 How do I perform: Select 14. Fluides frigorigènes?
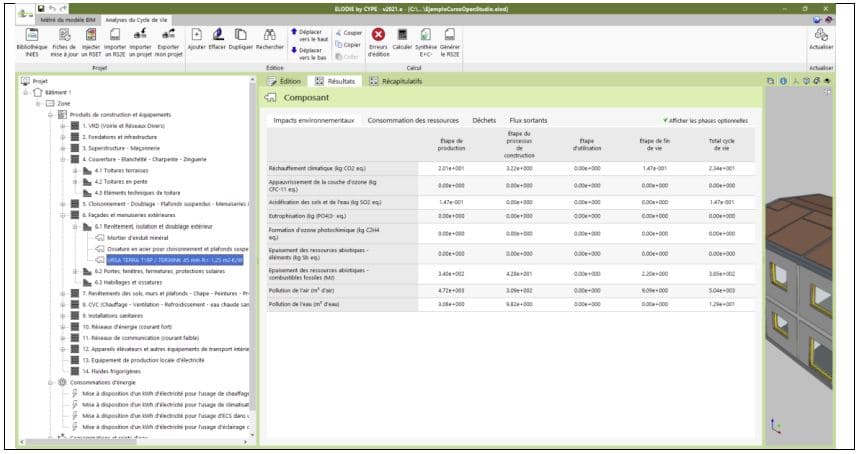[111, 371]
